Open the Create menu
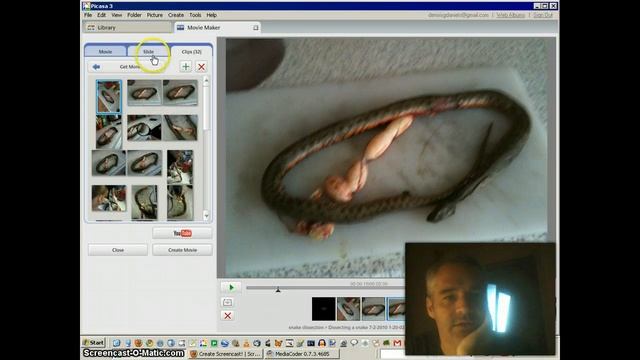This screenshot has height=360, width=640. point(176,15)
